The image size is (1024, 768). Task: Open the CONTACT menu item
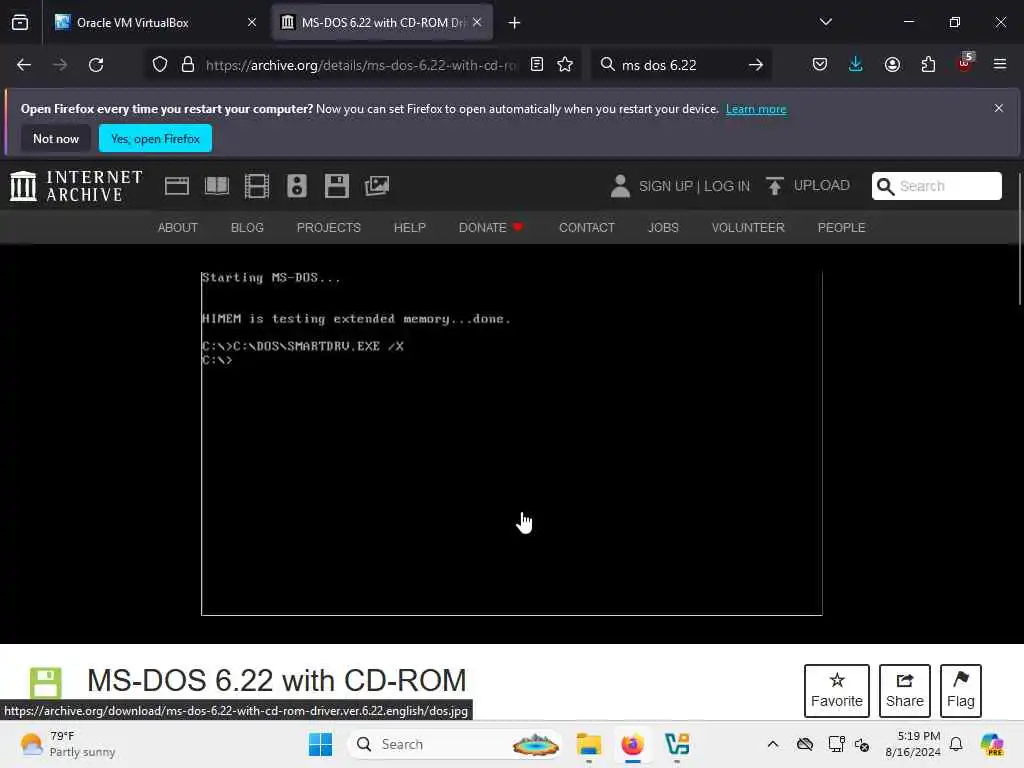click(x=586, y=227)
